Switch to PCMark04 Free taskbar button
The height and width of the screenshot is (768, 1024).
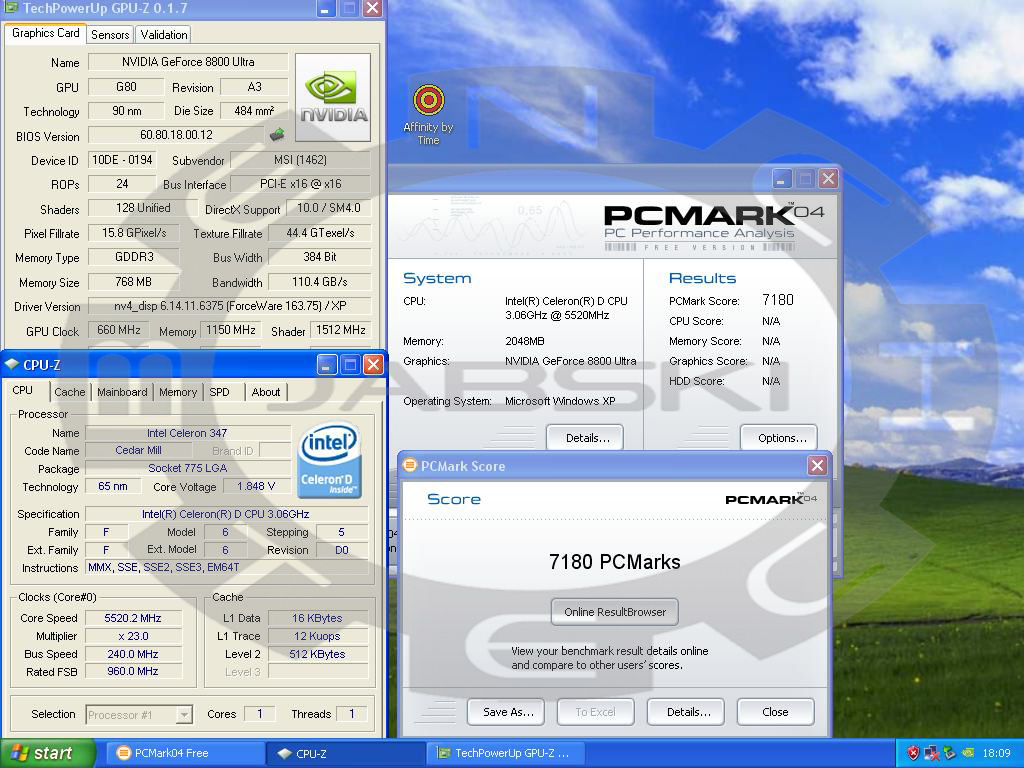[x=185, y=754]
